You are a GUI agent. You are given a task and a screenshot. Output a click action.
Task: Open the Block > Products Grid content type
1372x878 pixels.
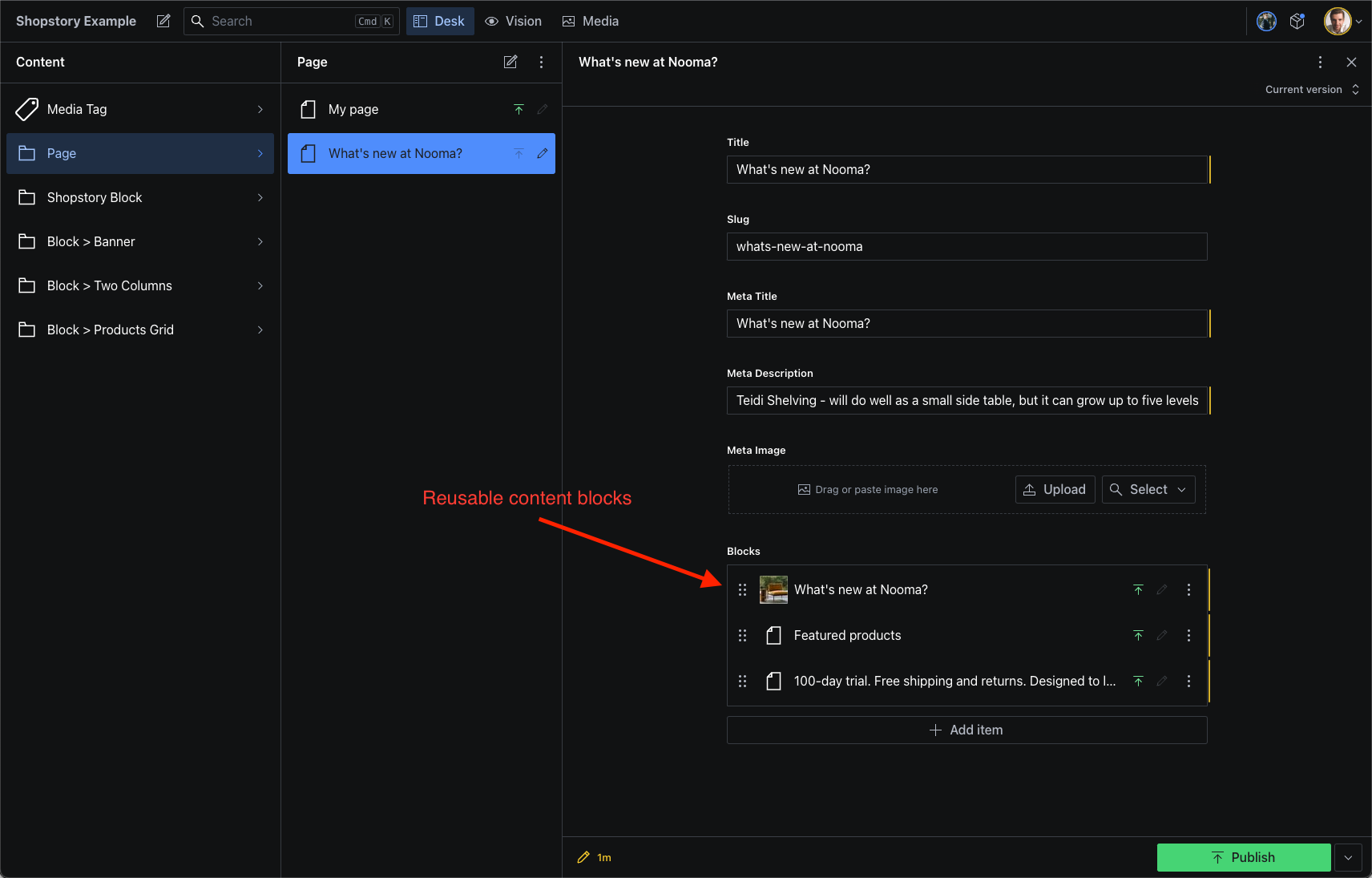pyautogui.click(x=140, y=330)
